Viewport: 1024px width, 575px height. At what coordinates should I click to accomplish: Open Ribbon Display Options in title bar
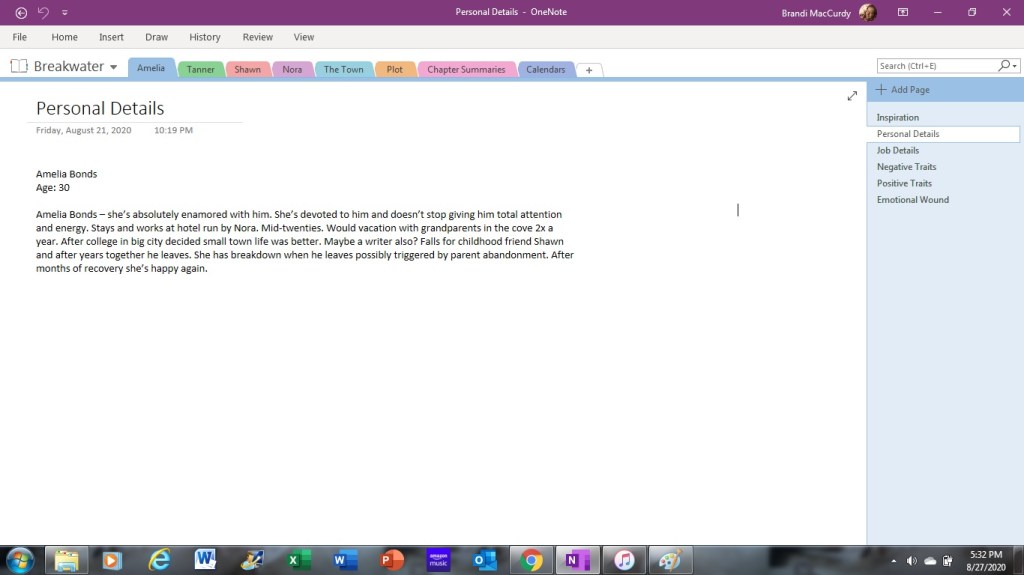(x=903, y=13)
